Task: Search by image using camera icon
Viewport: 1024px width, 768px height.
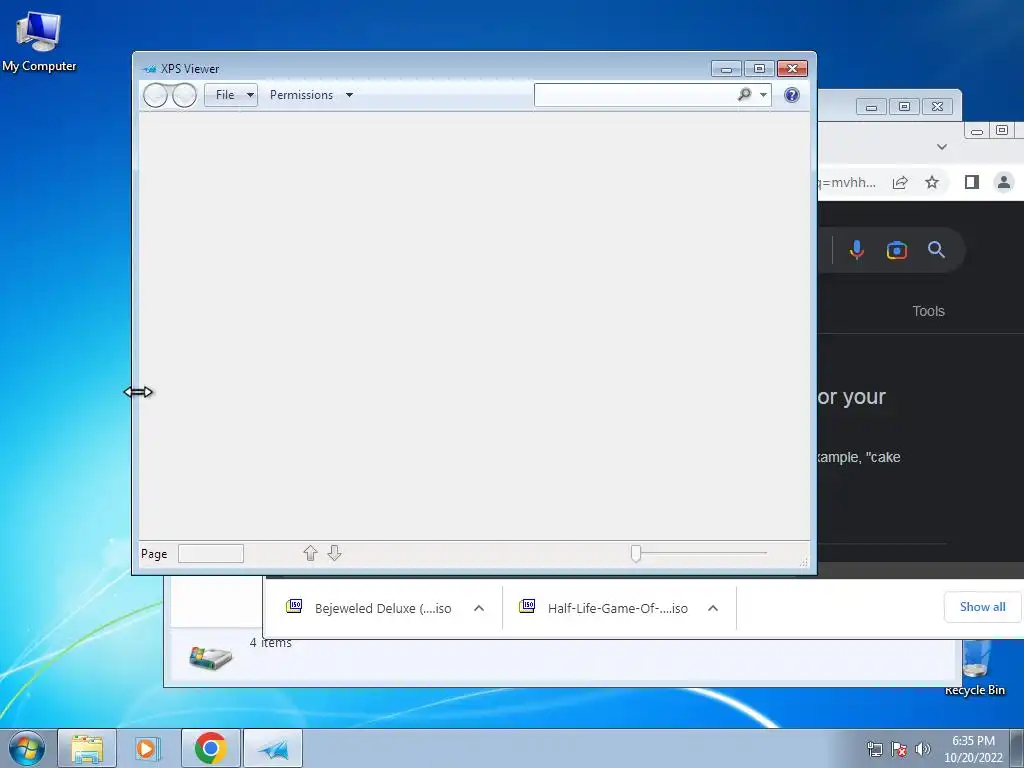Action: click(x=897, y=250)
